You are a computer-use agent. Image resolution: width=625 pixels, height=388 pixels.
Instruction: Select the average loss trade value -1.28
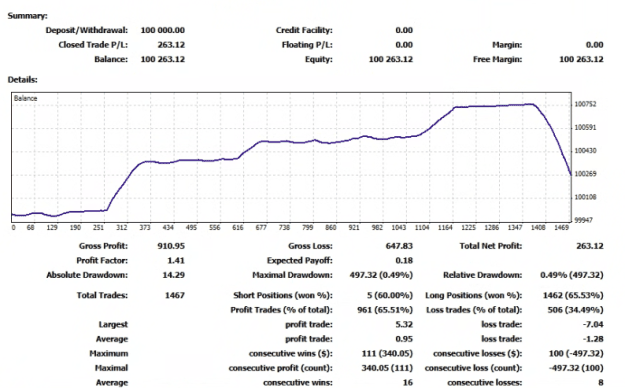click(593, 339)
